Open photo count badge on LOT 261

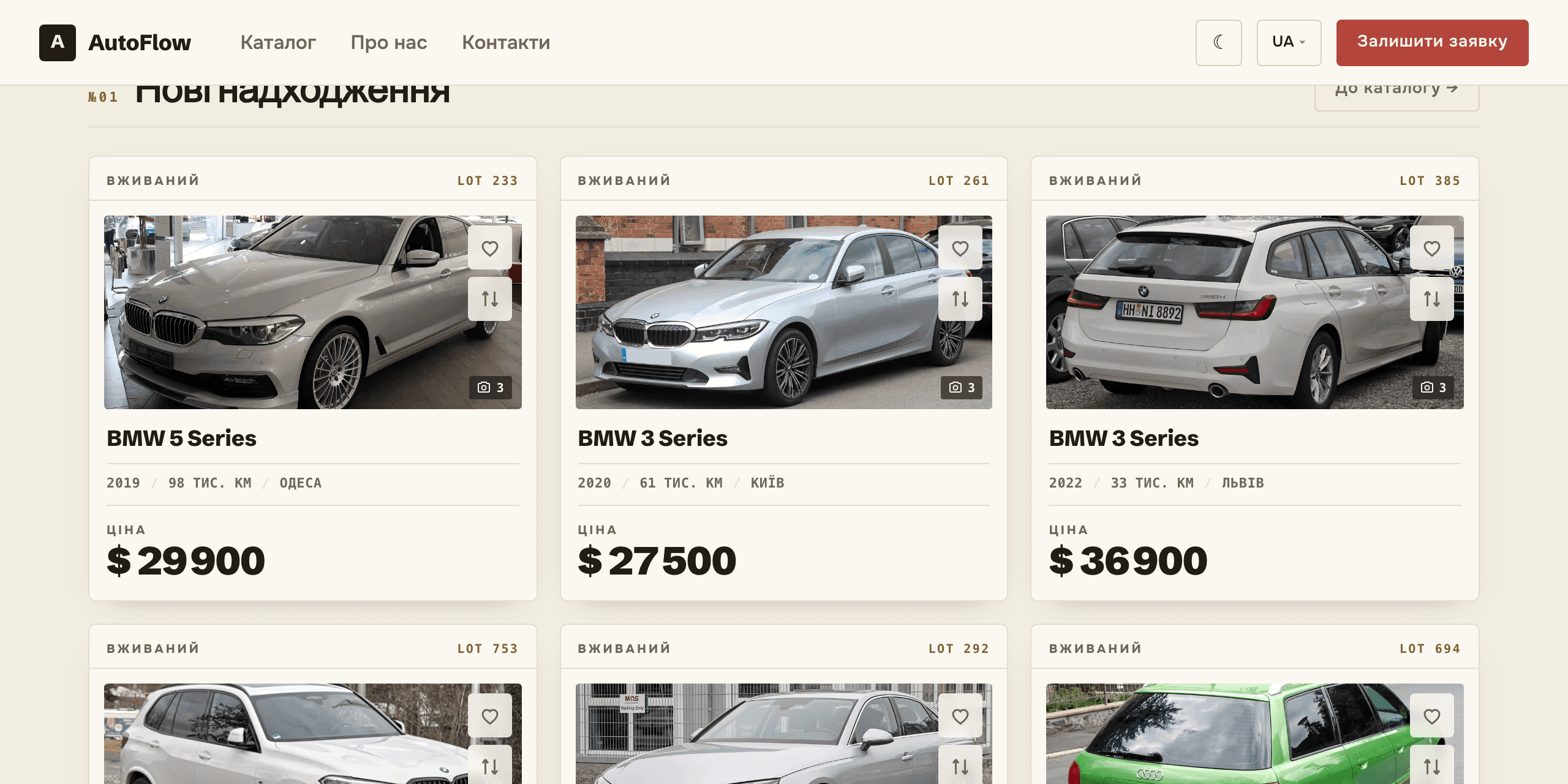click(961, 388)
